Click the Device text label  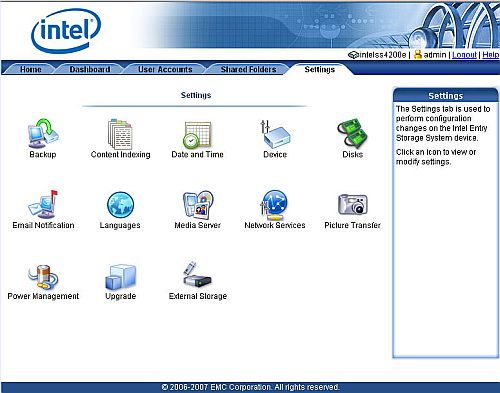coord(275,154)
